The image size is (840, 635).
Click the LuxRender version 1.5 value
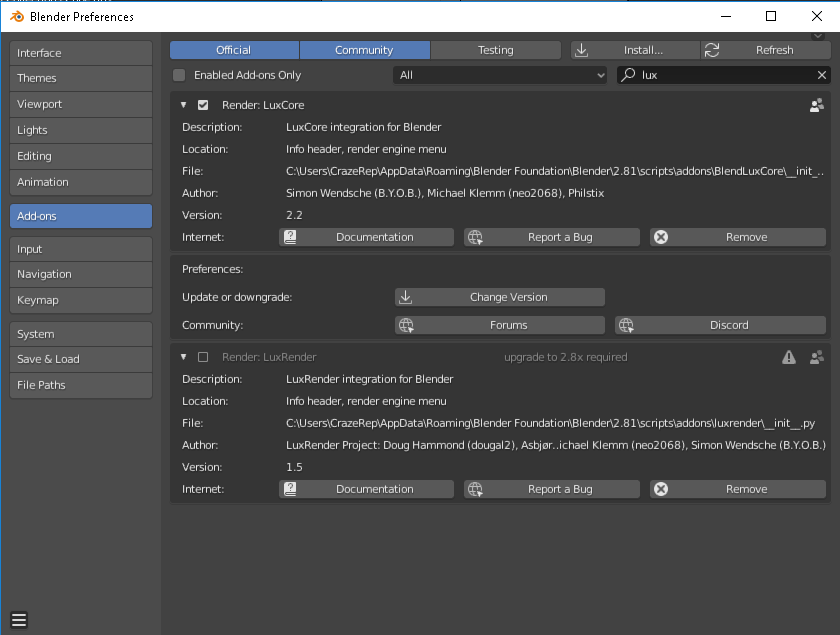294,467
